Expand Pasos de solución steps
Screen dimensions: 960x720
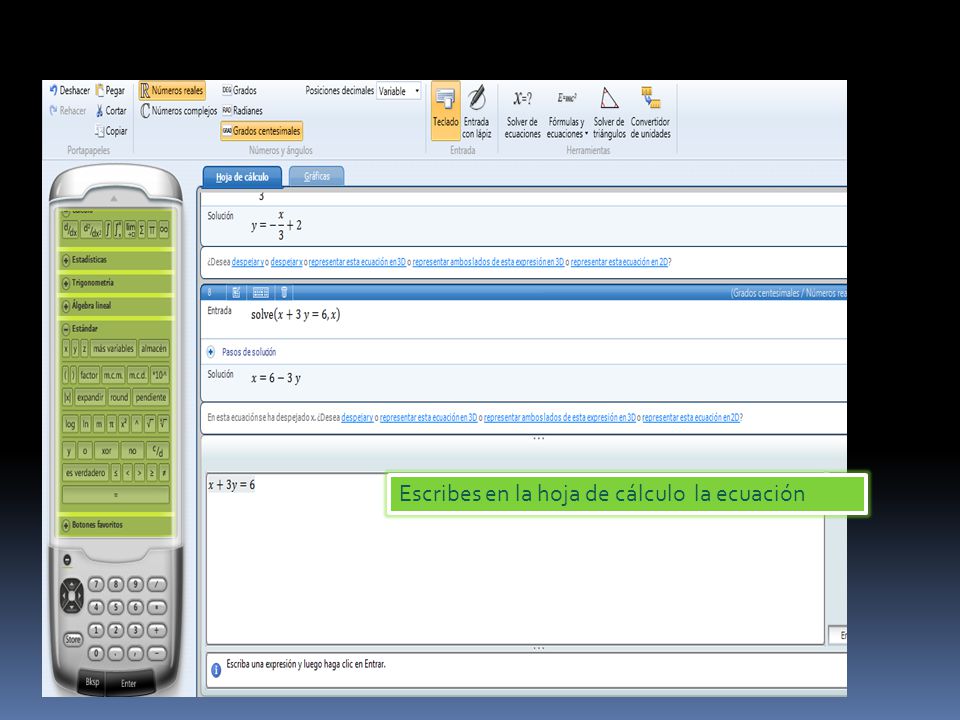click(x=211, y=352)
